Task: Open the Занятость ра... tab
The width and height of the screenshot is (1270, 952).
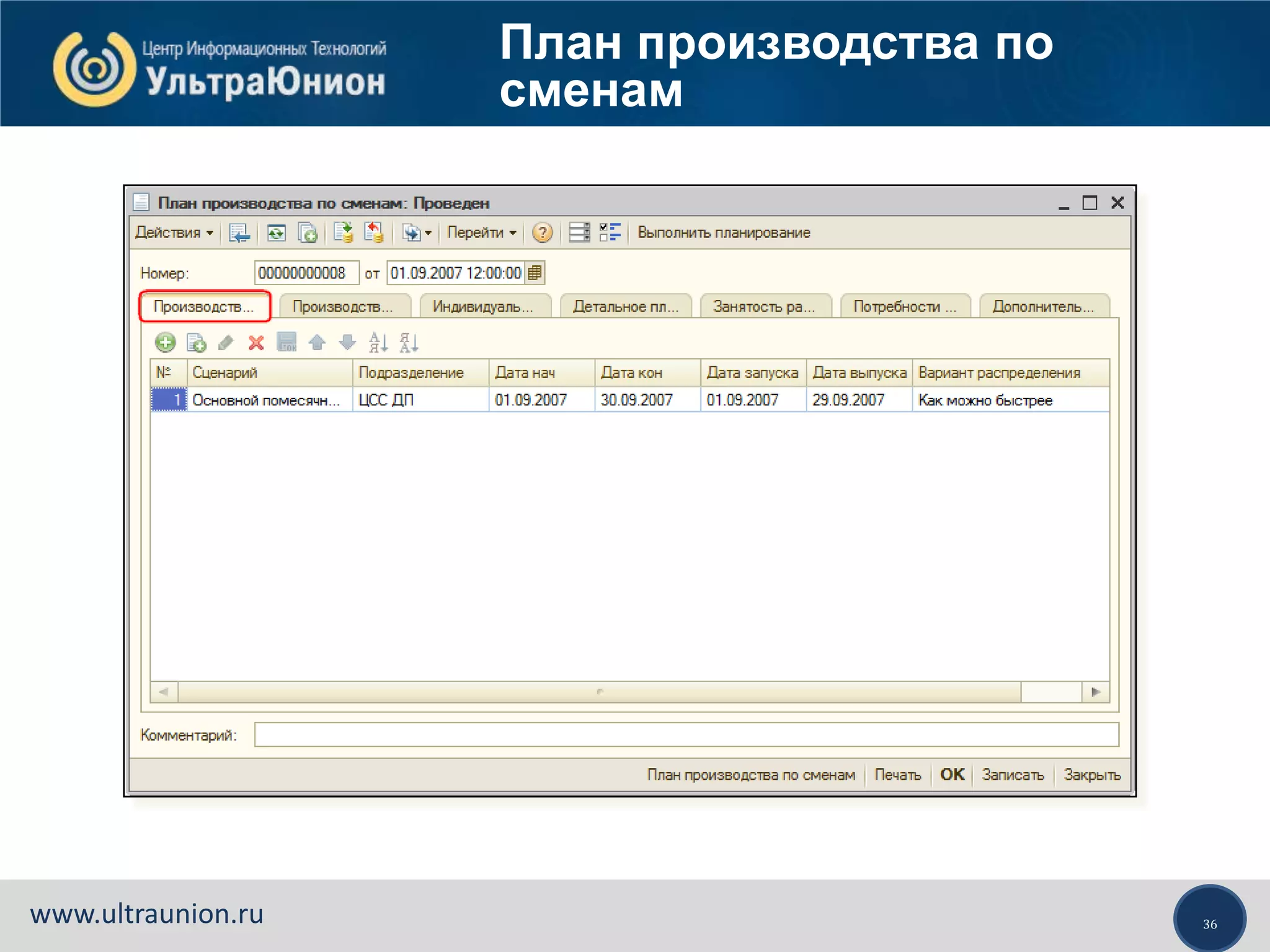Action: [x=764, y=307]
